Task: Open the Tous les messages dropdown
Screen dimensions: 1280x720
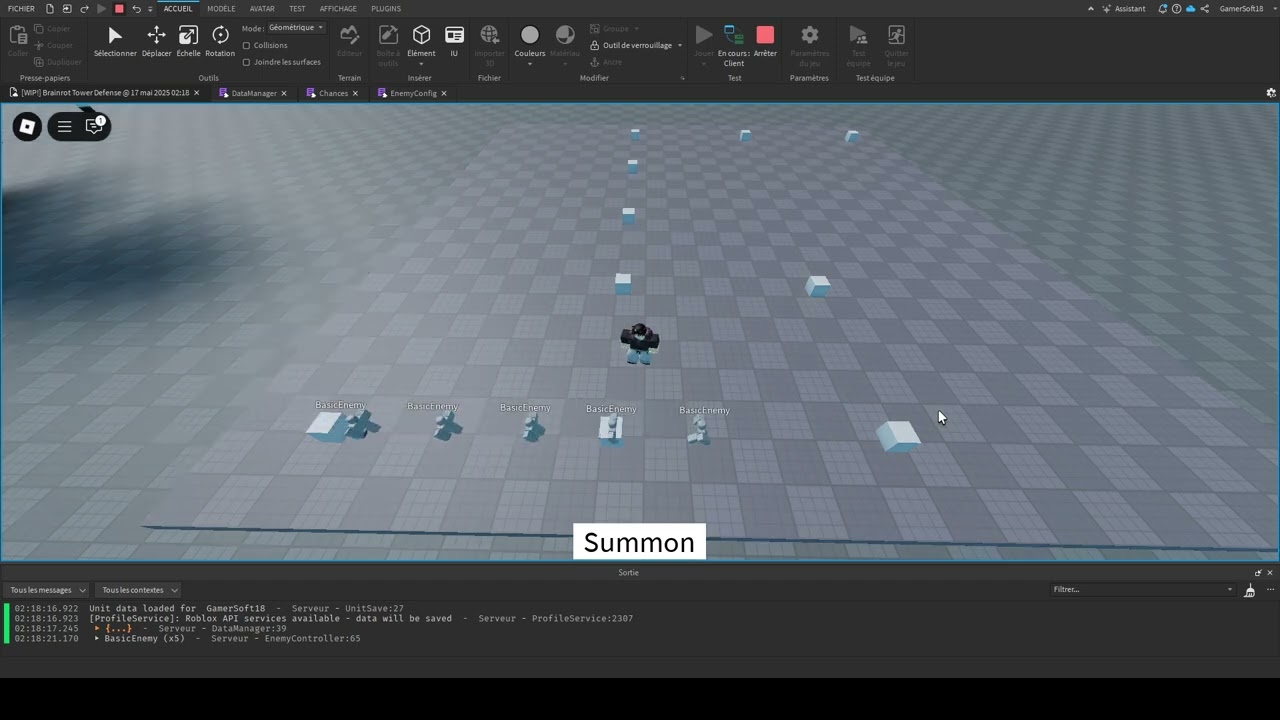Action: coord(46,589)
